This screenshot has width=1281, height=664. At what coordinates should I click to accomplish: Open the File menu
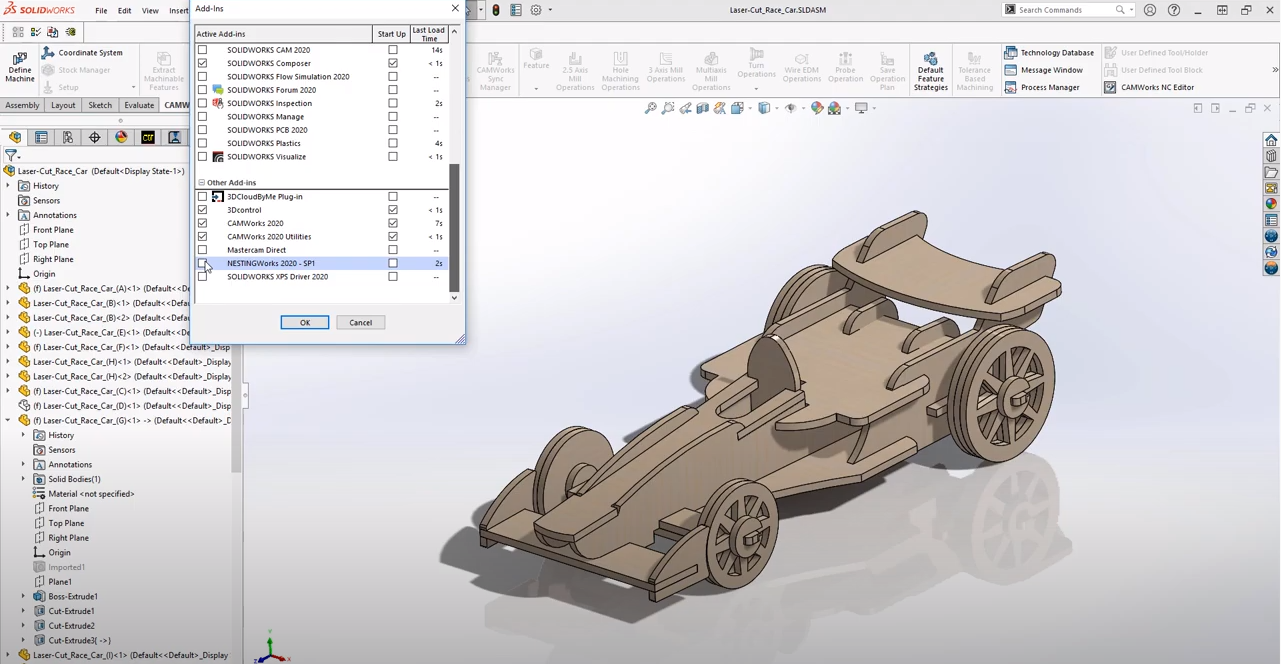pos(101,11)
